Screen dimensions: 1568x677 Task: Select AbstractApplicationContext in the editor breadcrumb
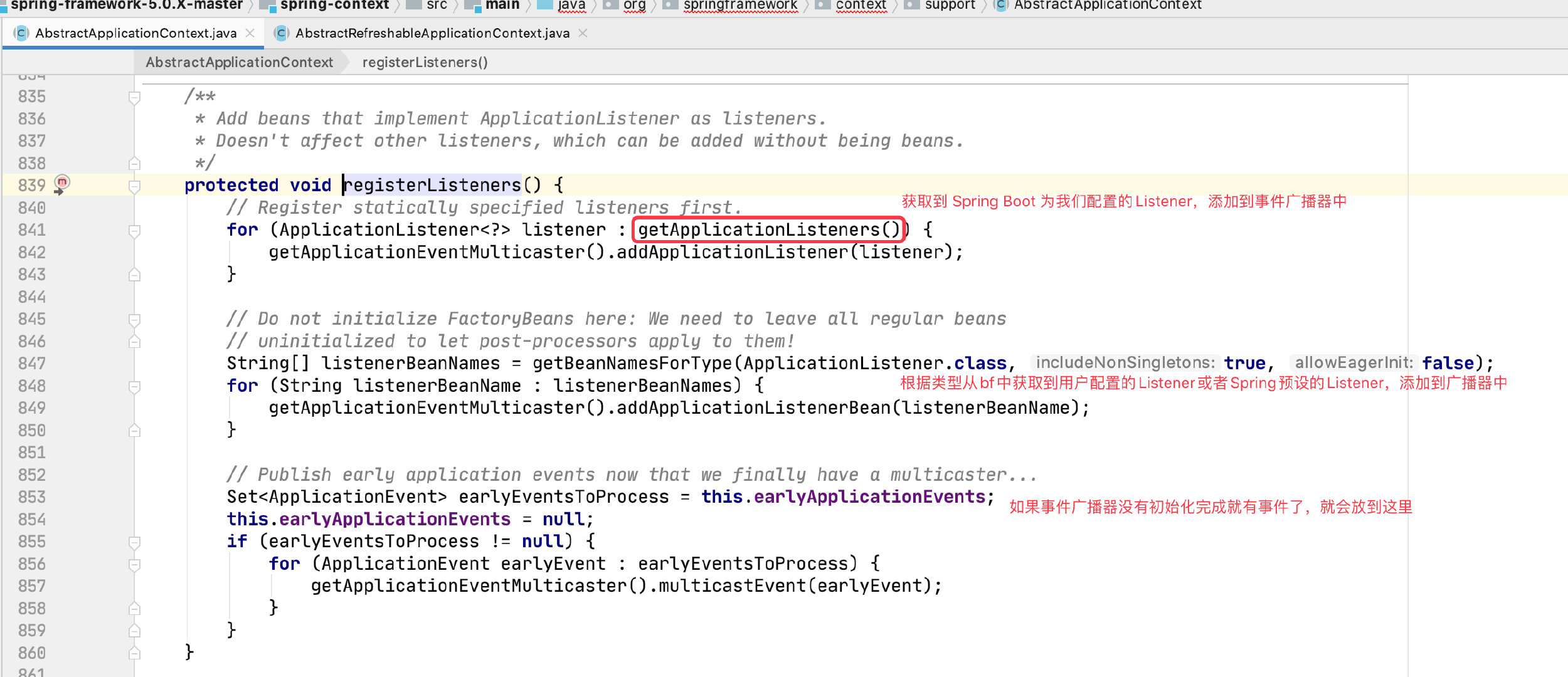tap(239, 62)
